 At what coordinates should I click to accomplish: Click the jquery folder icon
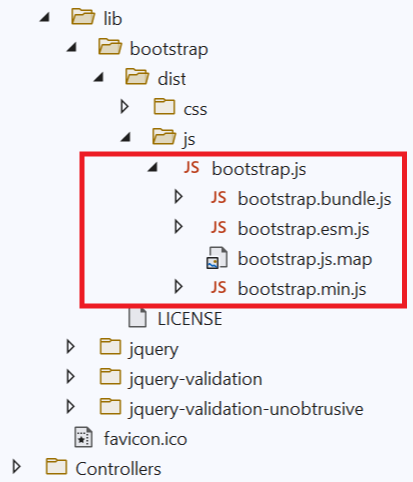[x=110, y=347]
